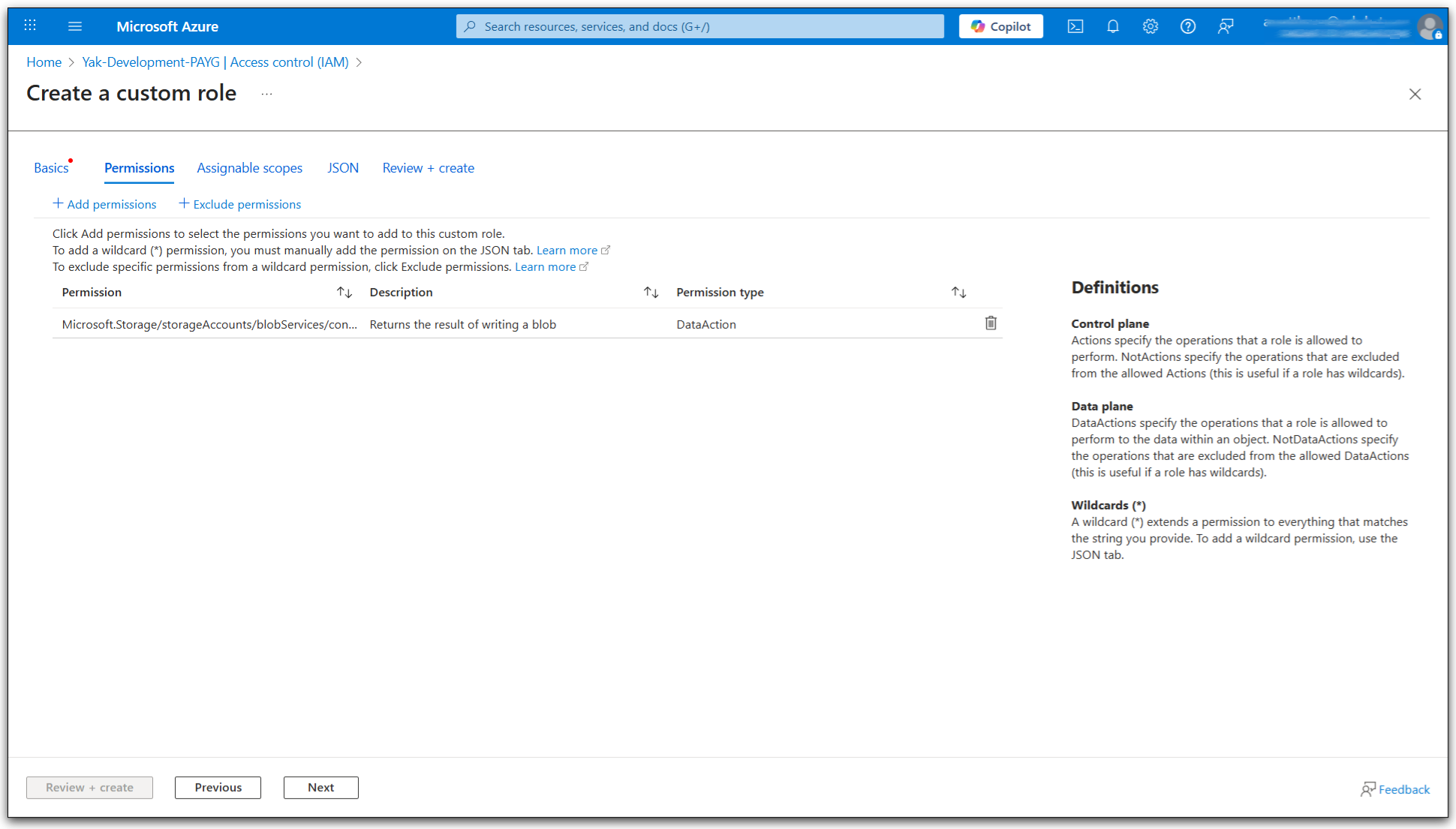This screenshot has width=1456, height=829.
Task: Sort by the Permission type column
Action: coord(958,292)
